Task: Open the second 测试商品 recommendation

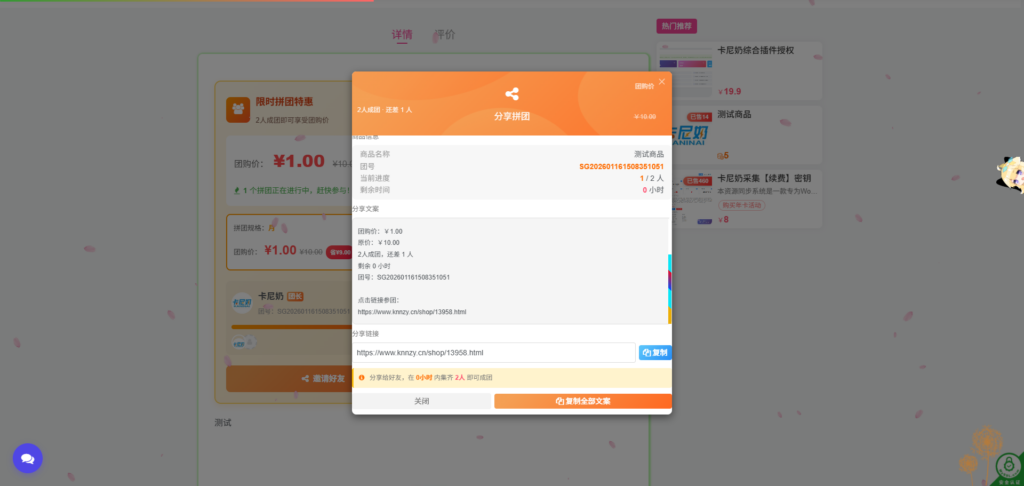Action: 734,114
